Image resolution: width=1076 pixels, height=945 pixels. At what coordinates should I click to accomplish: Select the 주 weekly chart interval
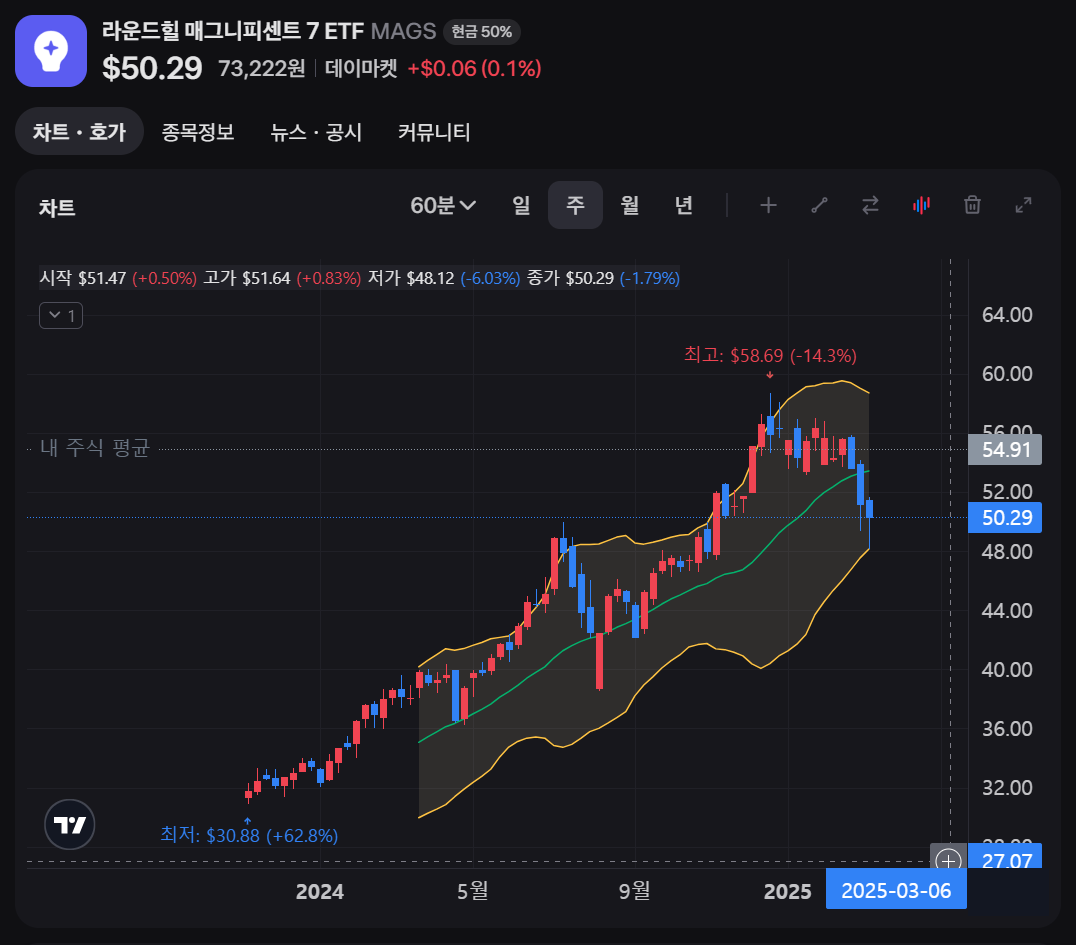[x=575, y=205]
